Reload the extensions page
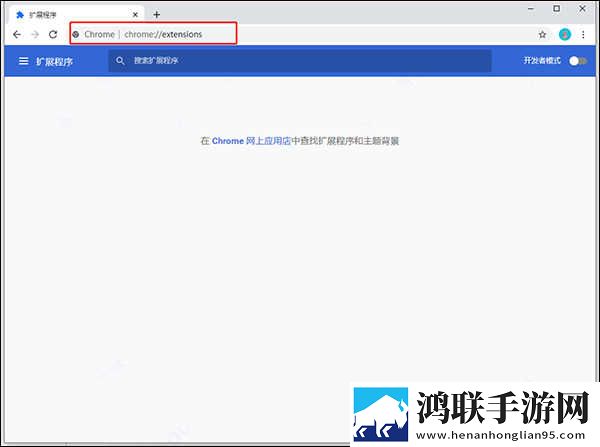Screen dimensions: 600x447 (53, 34)
